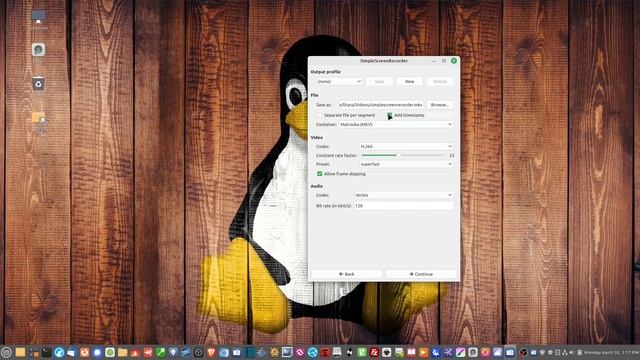Uncheck Allow frame skipping

click(x=320, y=174)
